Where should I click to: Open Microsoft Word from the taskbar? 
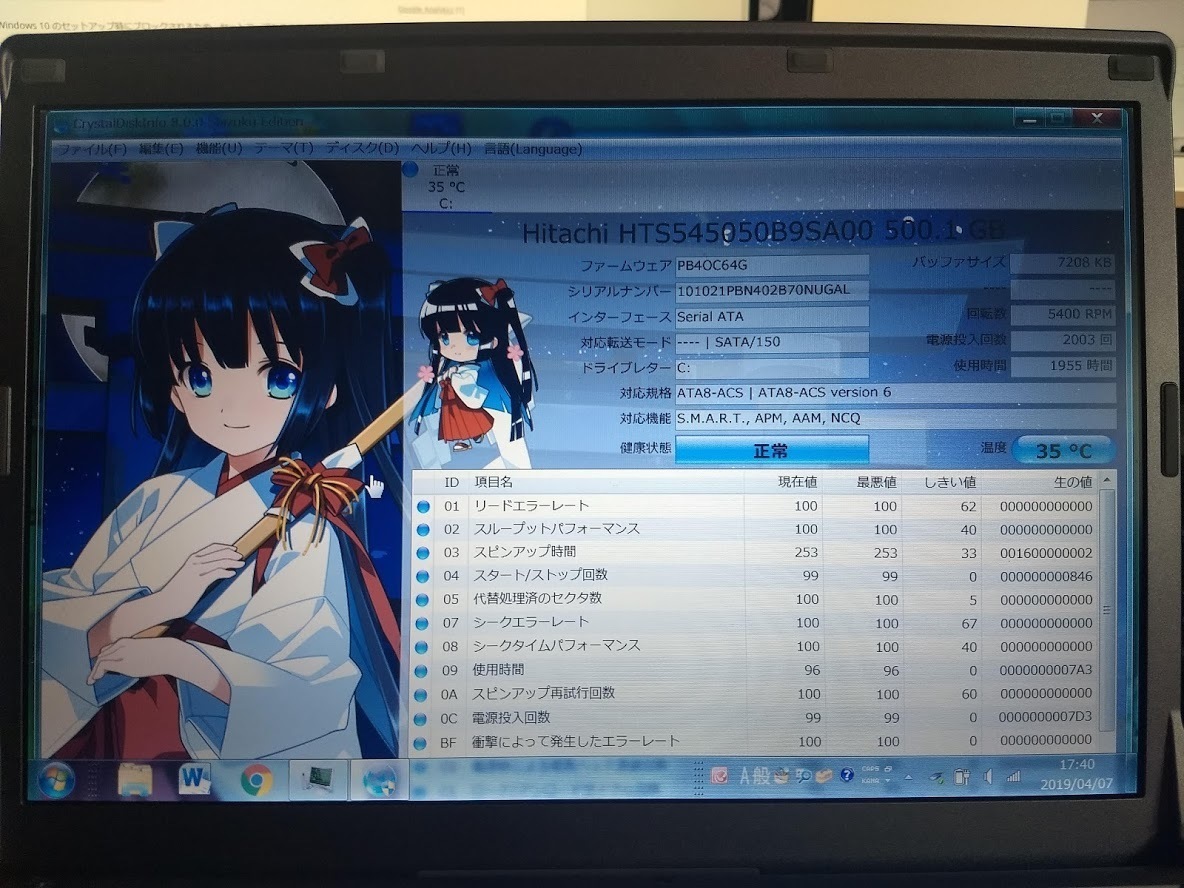click(x=194, y=779)
